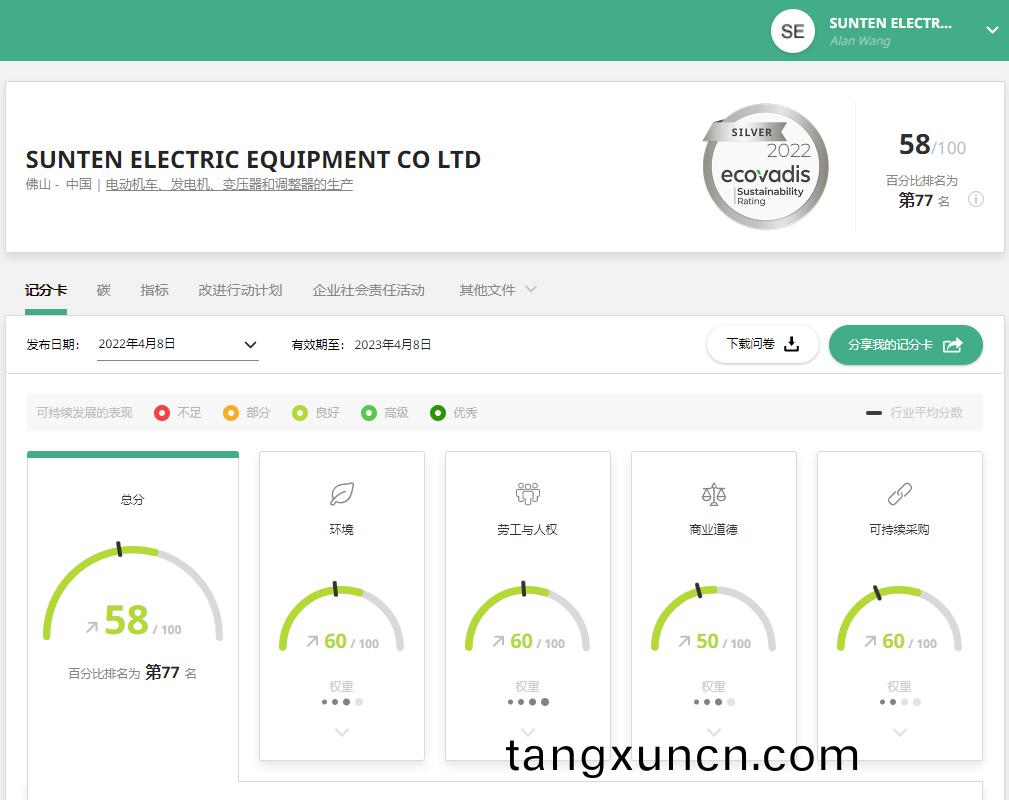Open the 指标 tab
Screen dimensions: 1009x800
point(154,290)
